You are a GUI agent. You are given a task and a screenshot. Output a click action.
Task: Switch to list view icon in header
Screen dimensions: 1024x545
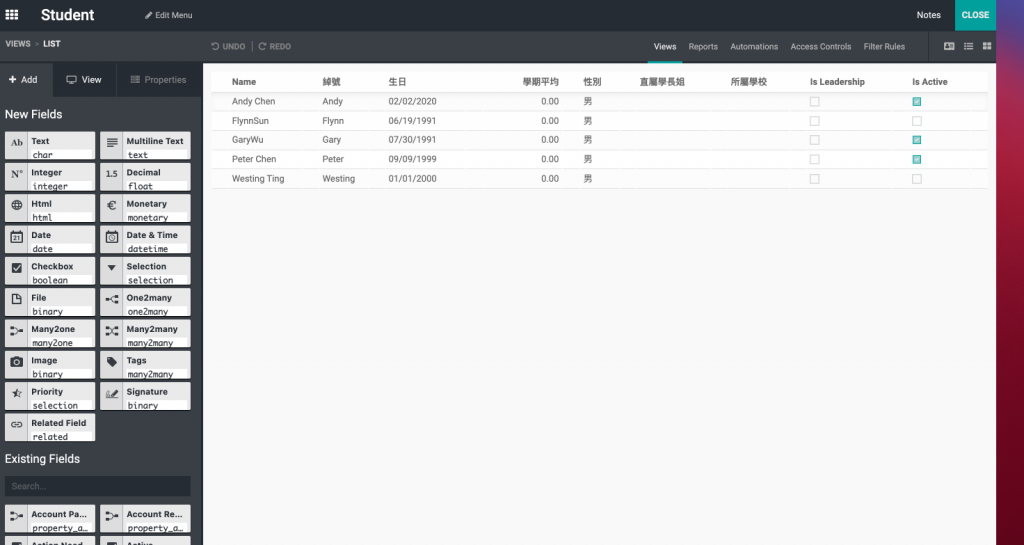968,46
